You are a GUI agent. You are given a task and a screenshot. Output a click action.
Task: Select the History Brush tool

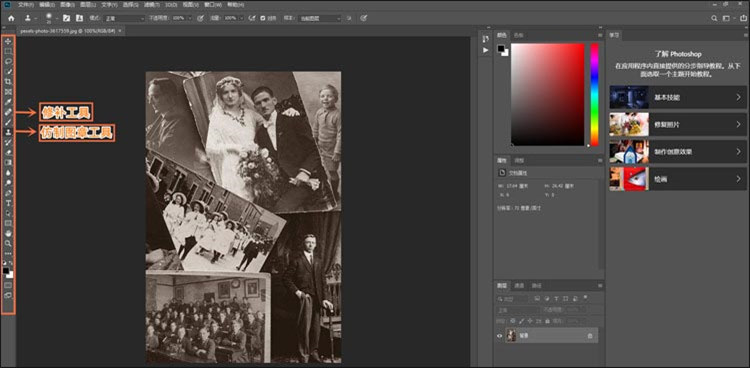pyautogui.click(x=8, y=142)
